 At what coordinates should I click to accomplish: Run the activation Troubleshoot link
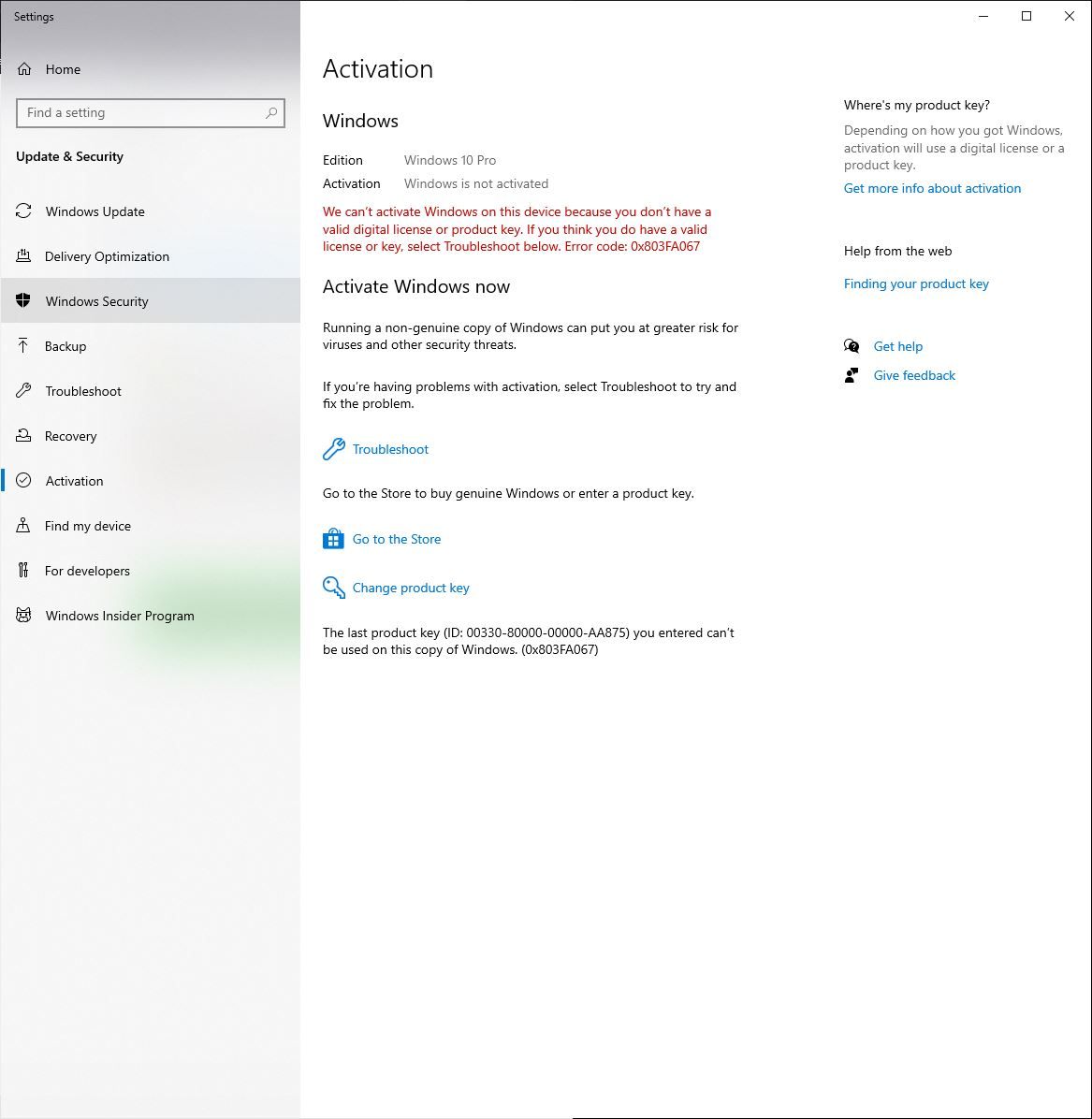[390, 449]
